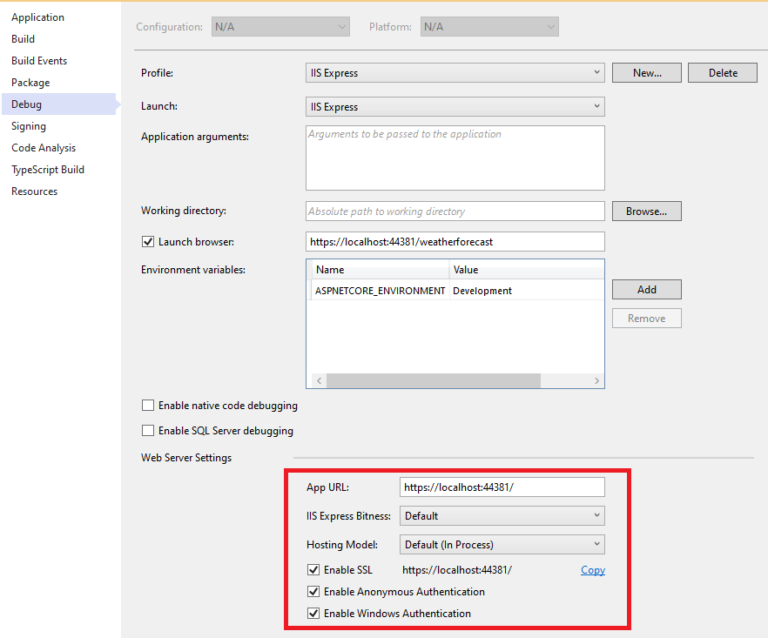
Task: Click the App URL text field
Action: click(501, 487)
